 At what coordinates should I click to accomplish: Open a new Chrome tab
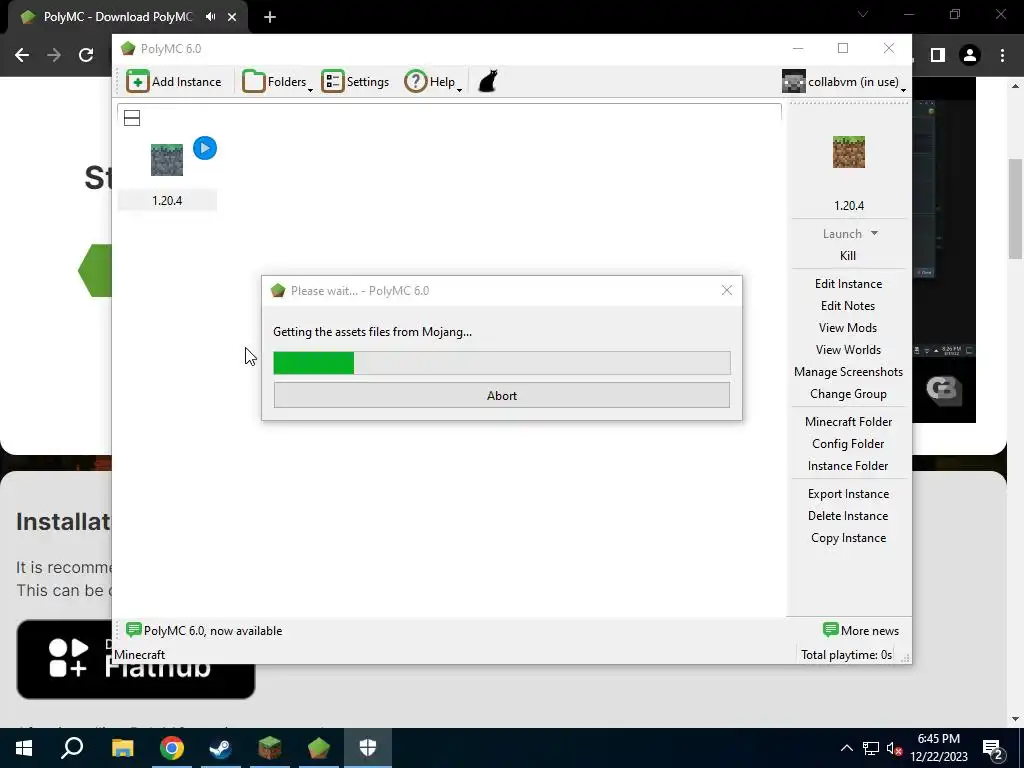[x=270, y=17]
